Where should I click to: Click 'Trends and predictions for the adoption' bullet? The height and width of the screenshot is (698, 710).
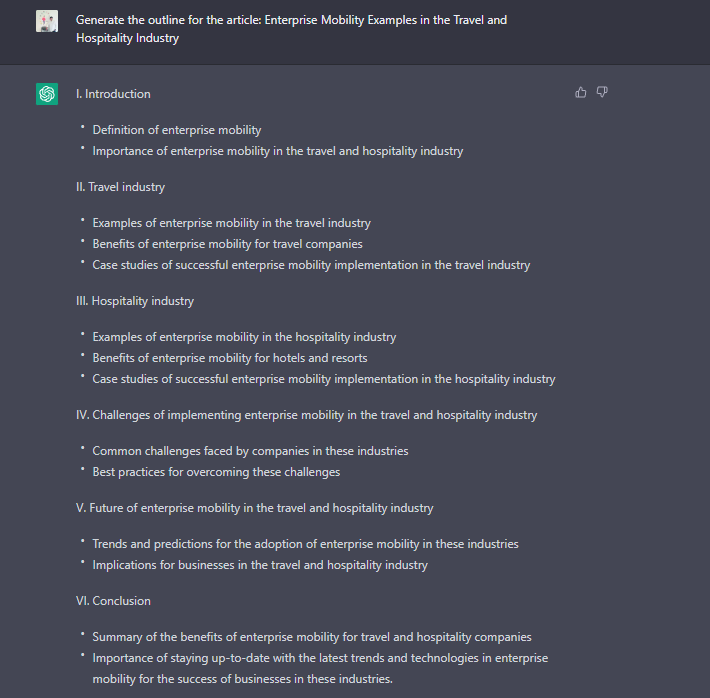point(305,544)
